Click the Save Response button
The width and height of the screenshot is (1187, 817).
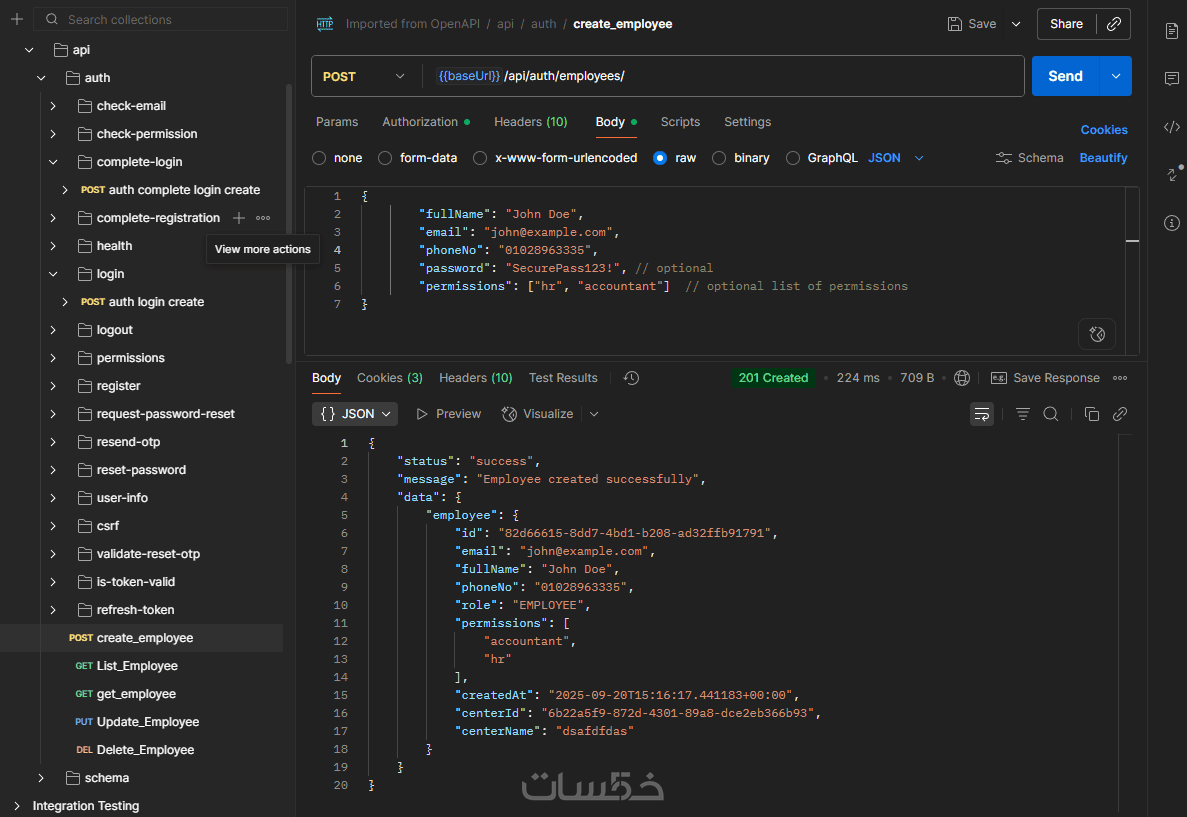click(x=1045, y=378)
